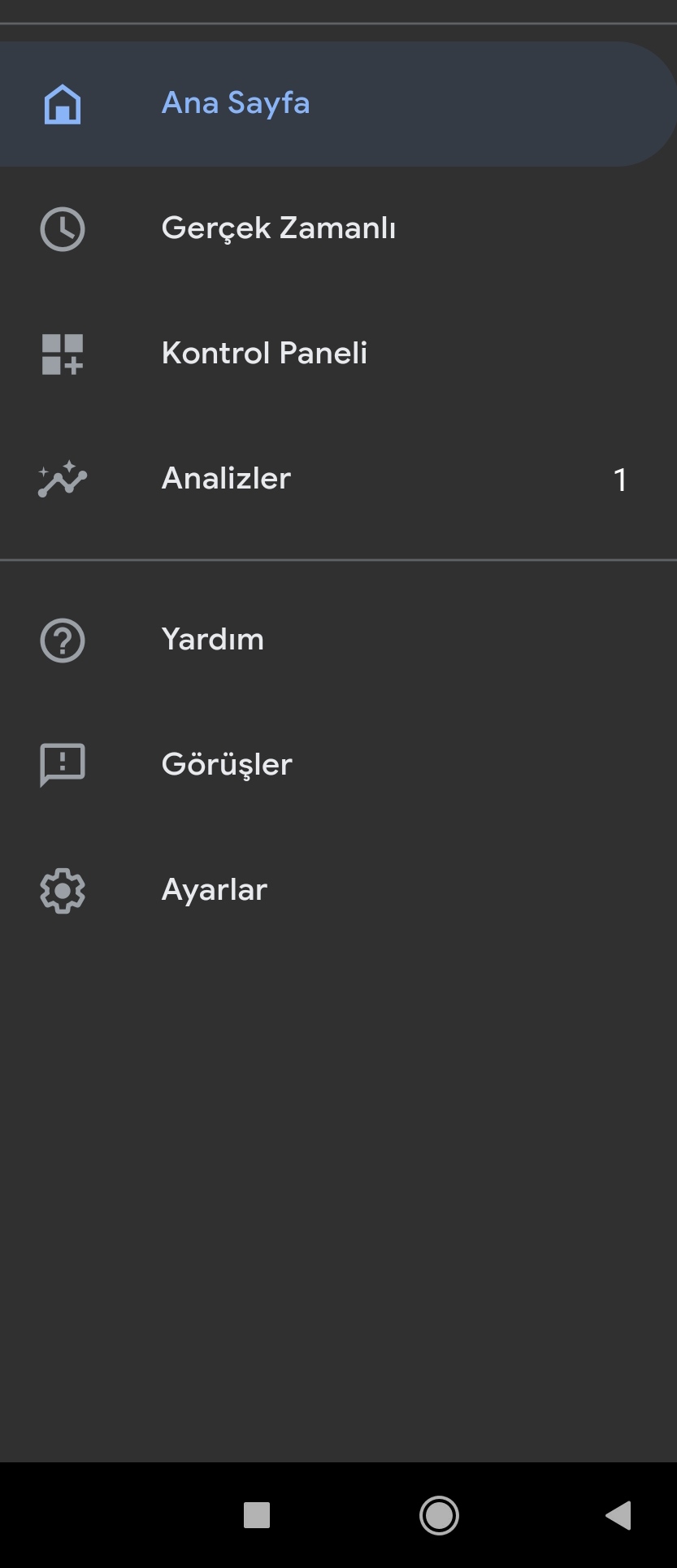Screen dimensions: 677x1568
Task: Click the Analizler sparkle chart icon
Action: (x=63, y=479)
